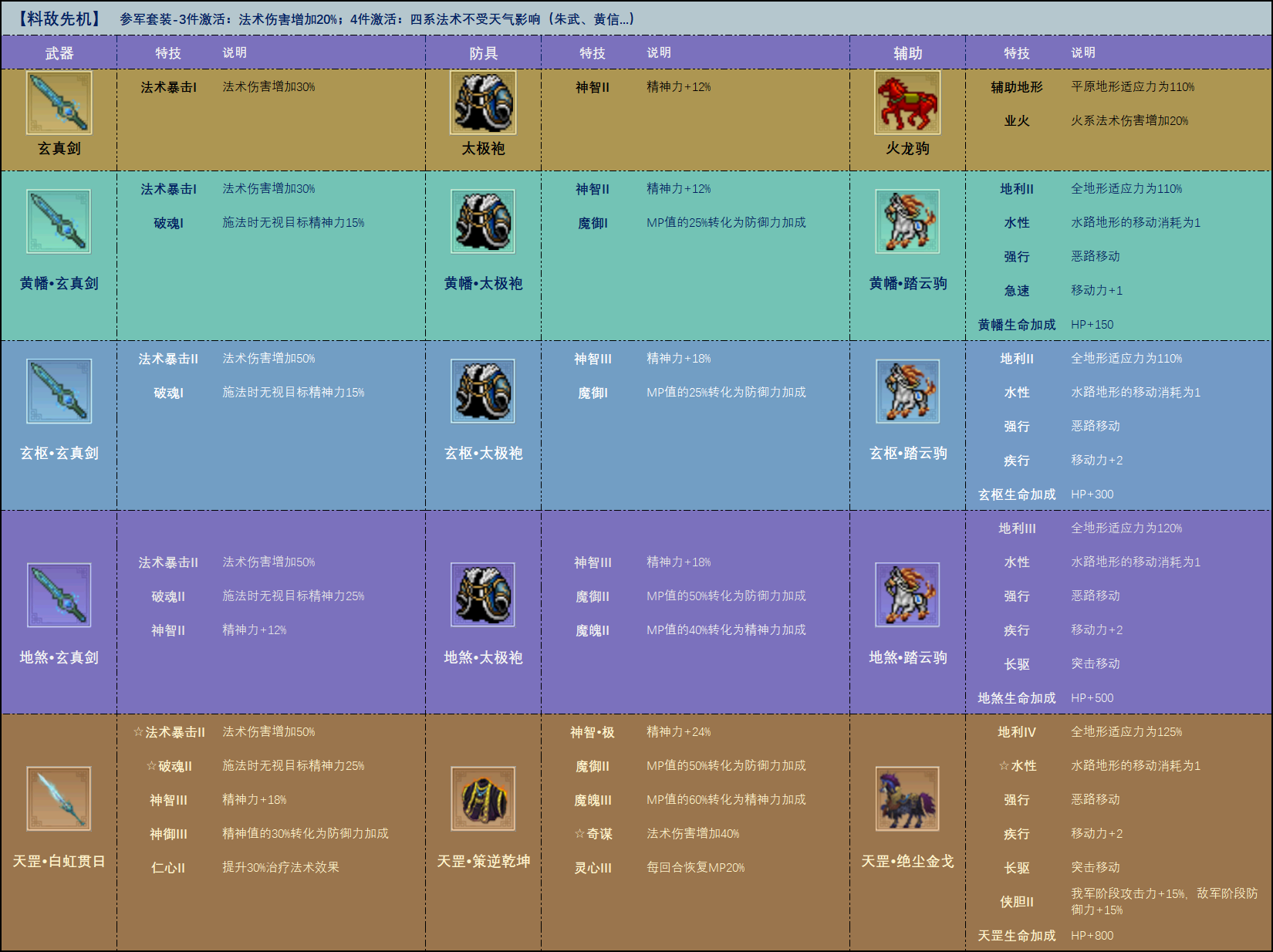Screen dimensions: 1273x952
Task: Select the 玄枢•踏云驹 name text
Action: point(908,453)
